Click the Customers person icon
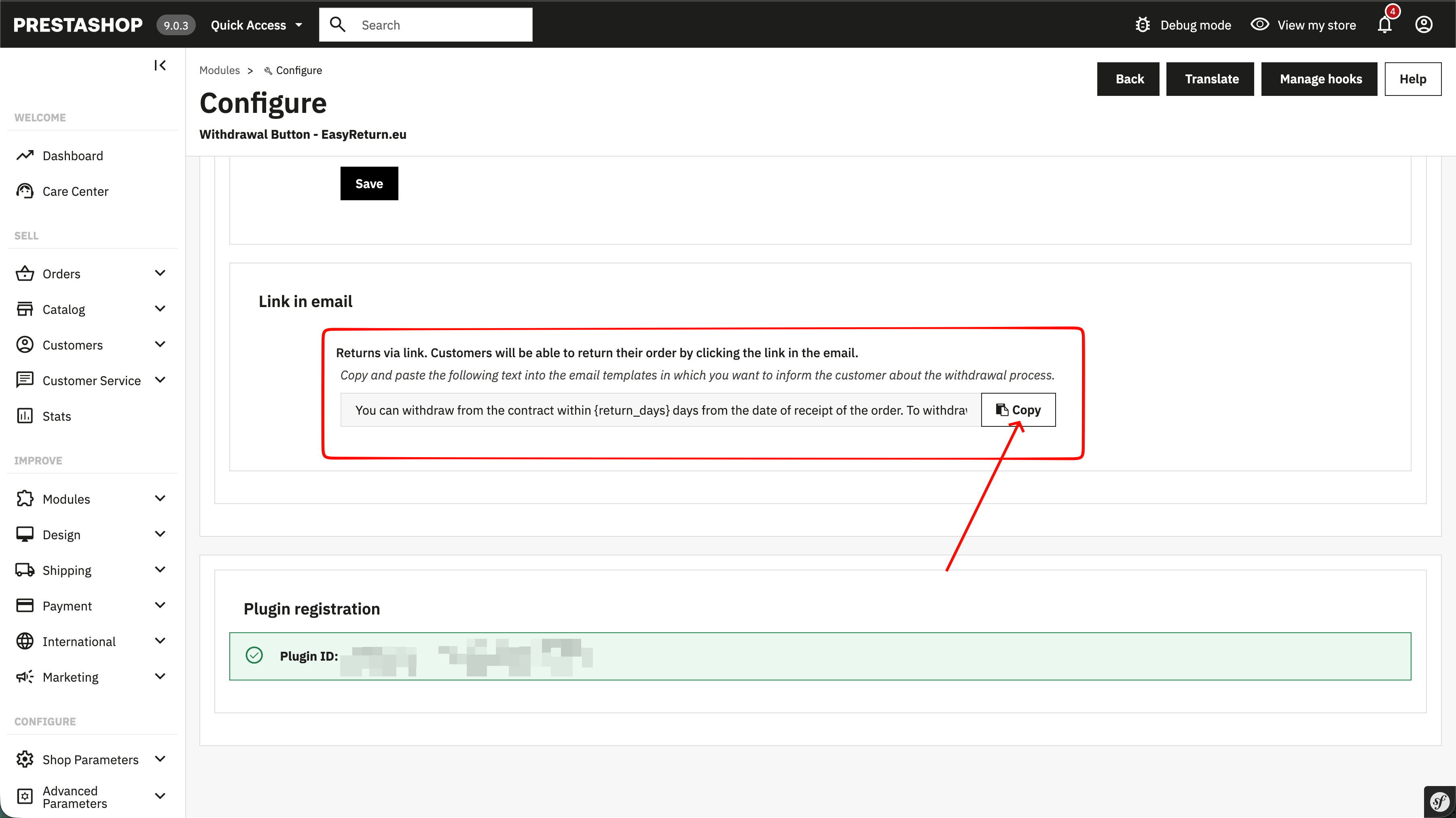 [x=25, y=345]
